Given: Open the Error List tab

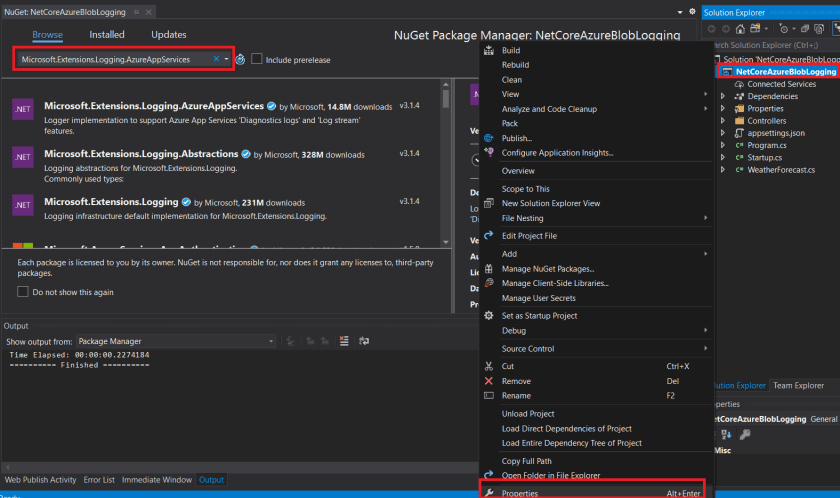Looking at the screenshot, I should (98, 480).
